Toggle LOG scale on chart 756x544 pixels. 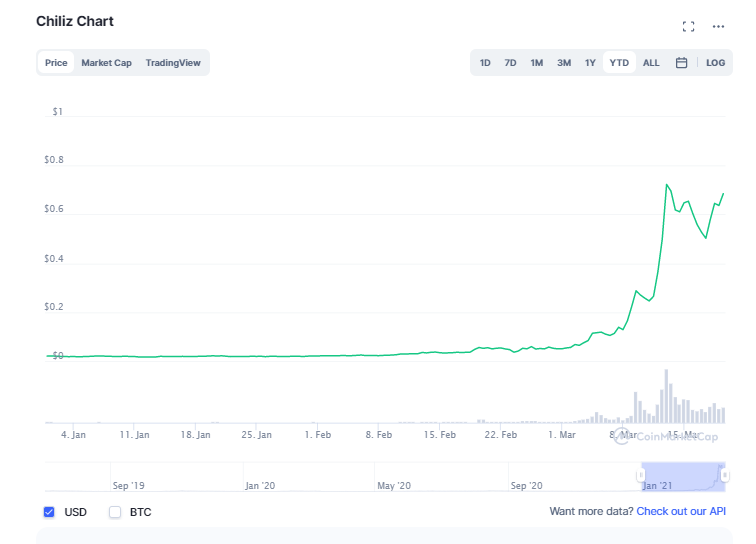(x=715, y=63)
